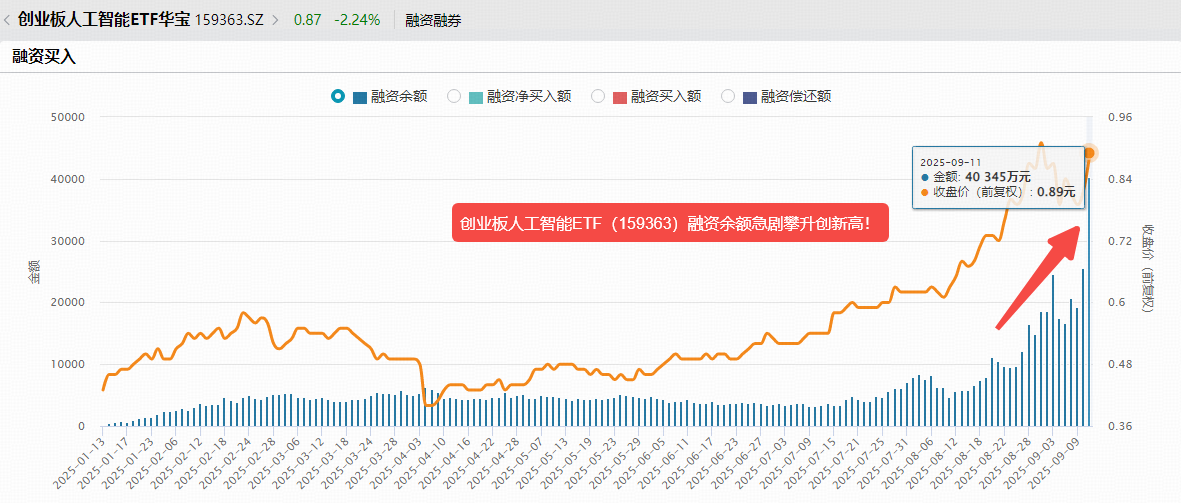Click the 创业板人工智能ETF华宝 title
The image size is (1181, 503).
click(104, 20)
